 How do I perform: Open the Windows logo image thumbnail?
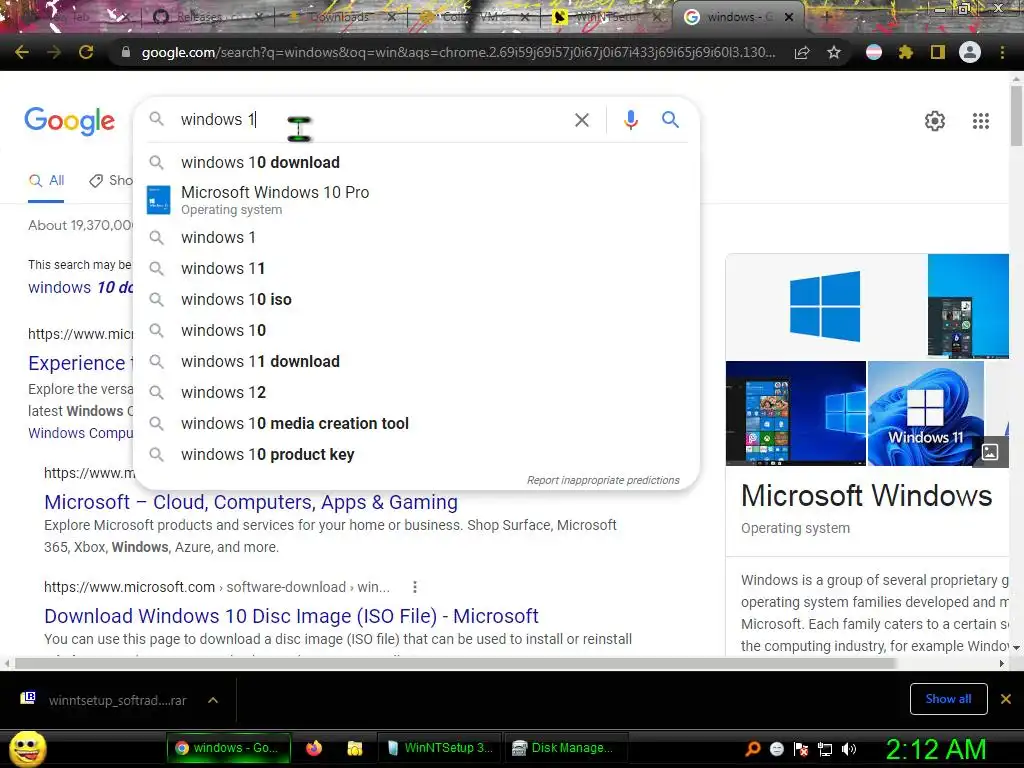point(825,306)
